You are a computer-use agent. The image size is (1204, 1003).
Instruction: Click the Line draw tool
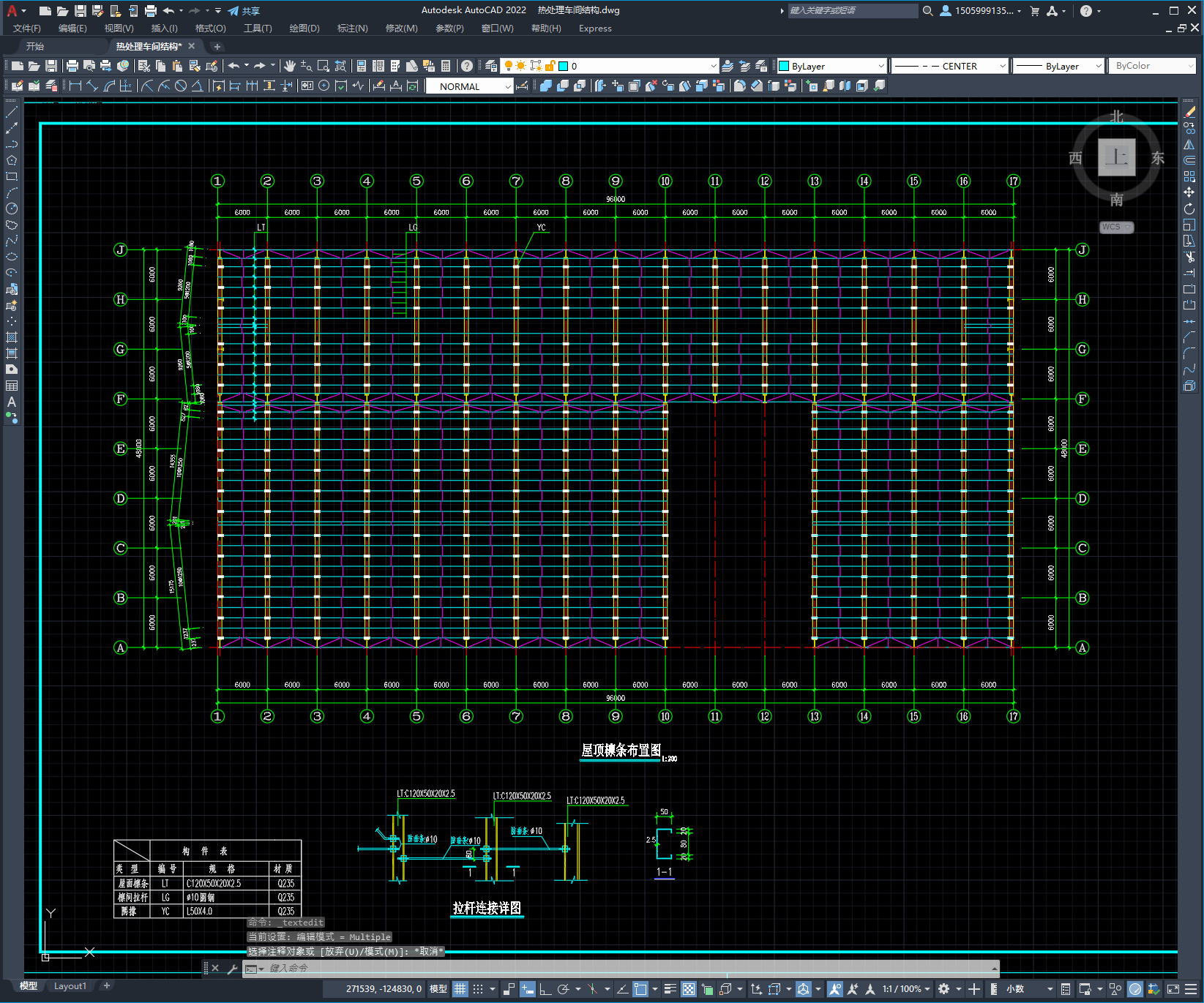pos(12,112)
